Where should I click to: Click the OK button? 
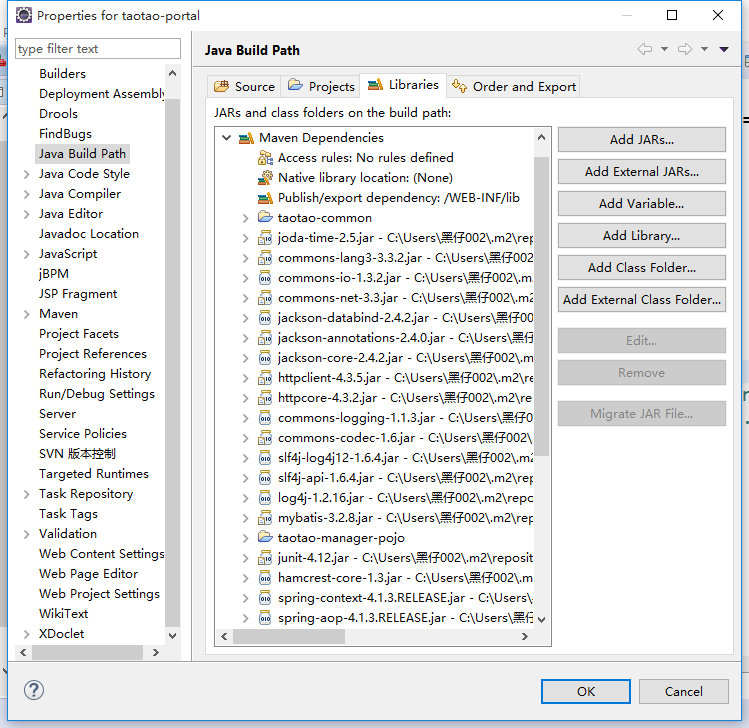pyautogui.click(x=586, y=691)
